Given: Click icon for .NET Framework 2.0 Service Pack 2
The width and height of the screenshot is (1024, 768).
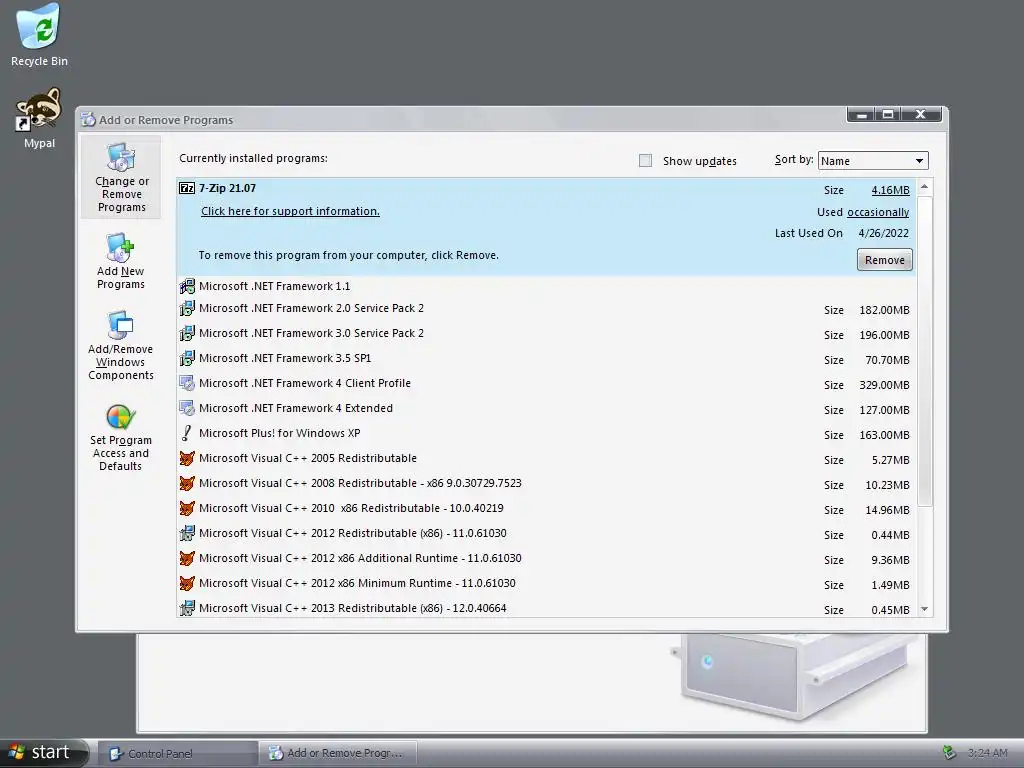Looking at the screenshot, I should point(187,308).
